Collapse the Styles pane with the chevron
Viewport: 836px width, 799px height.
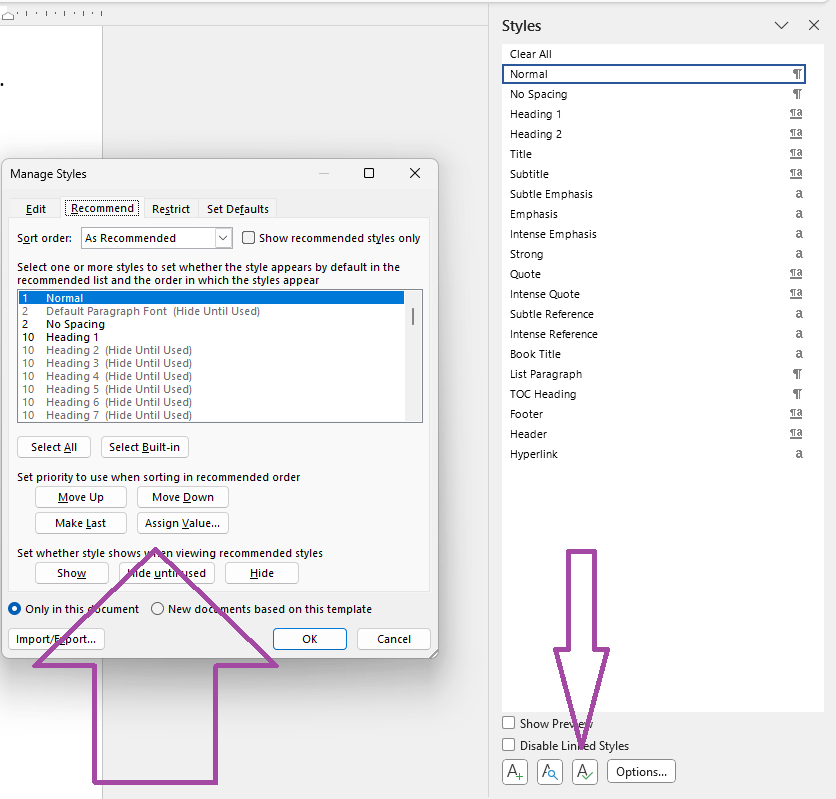tap(781, 25)
